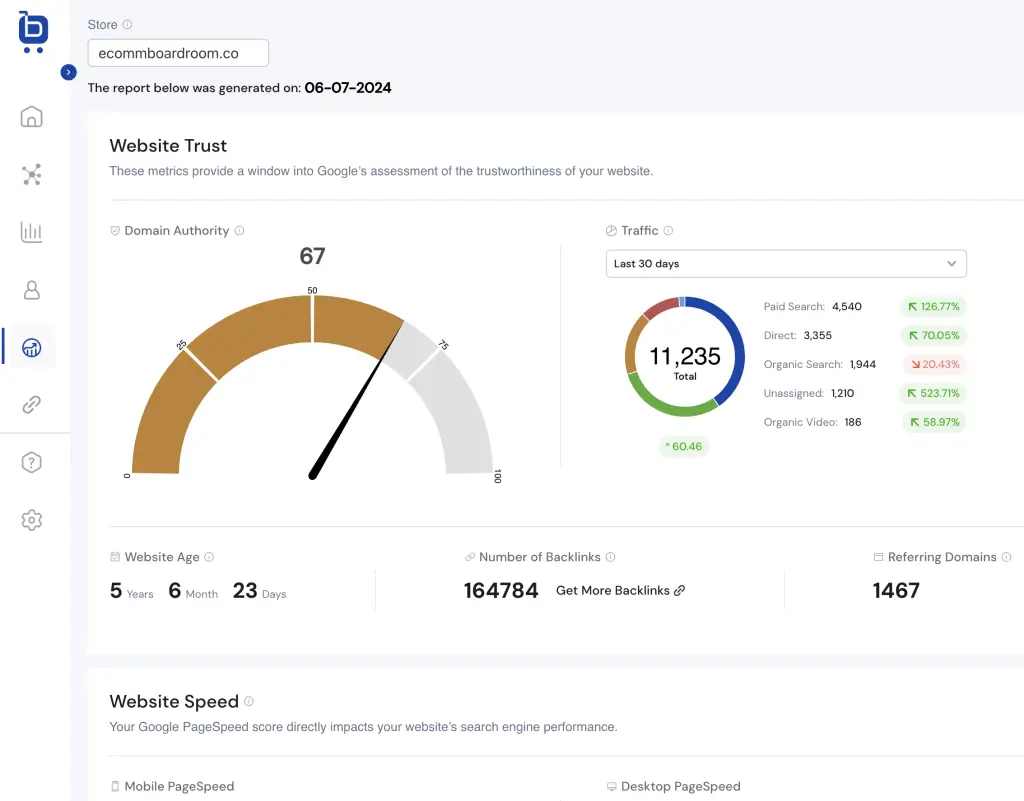Click the Website Trust heading
Viewport: 1024px width, 801px height.
pyautogui.click(x=168, y=146)
